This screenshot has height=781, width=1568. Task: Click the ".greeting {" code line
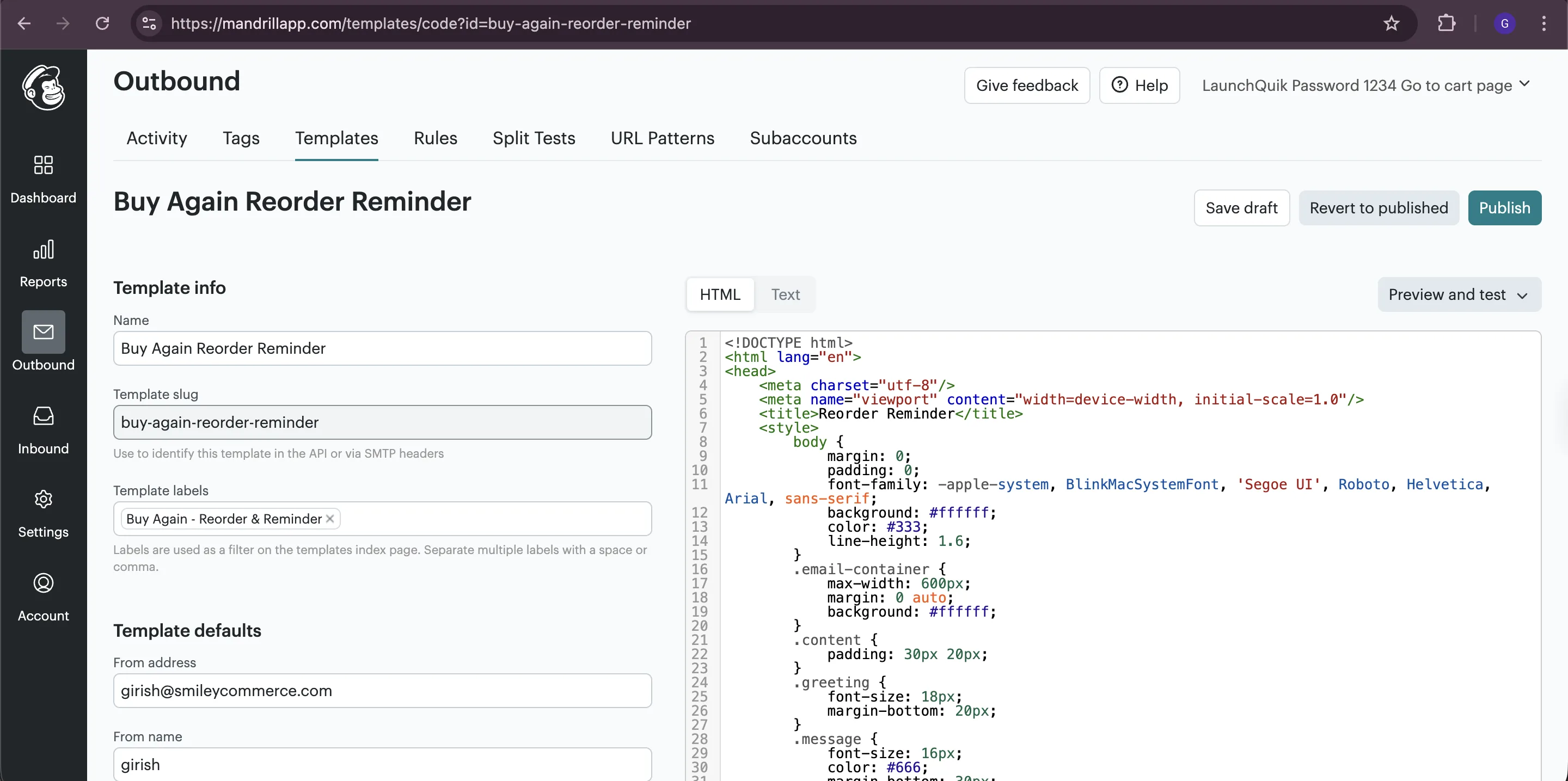pyautogui.click(x=840, y=683)
